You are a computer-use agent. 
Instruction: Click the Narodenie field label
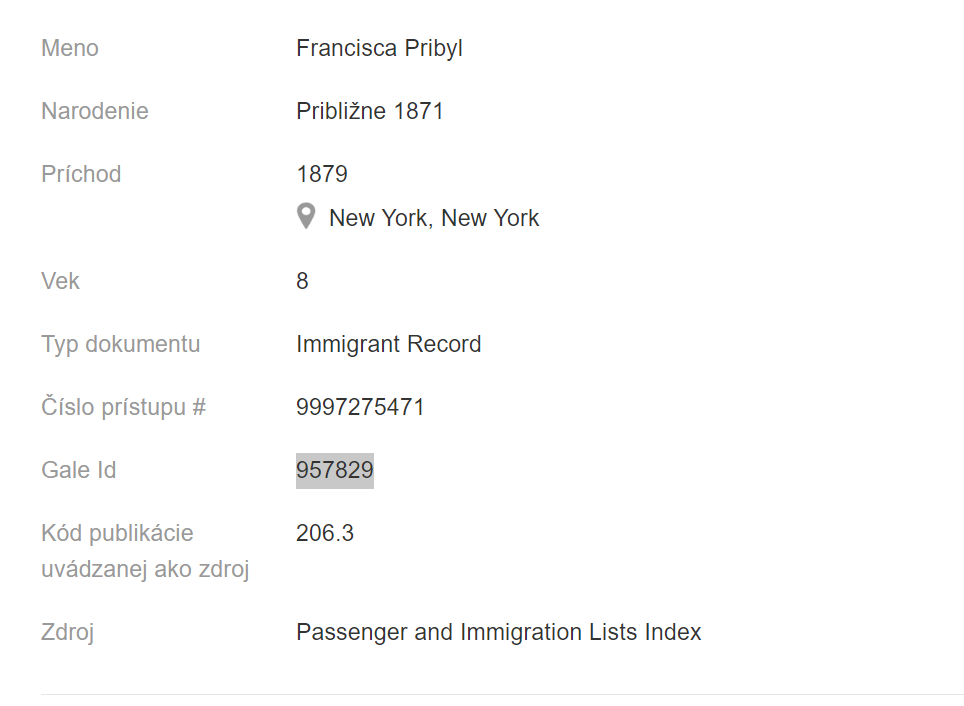pos(95,111)
